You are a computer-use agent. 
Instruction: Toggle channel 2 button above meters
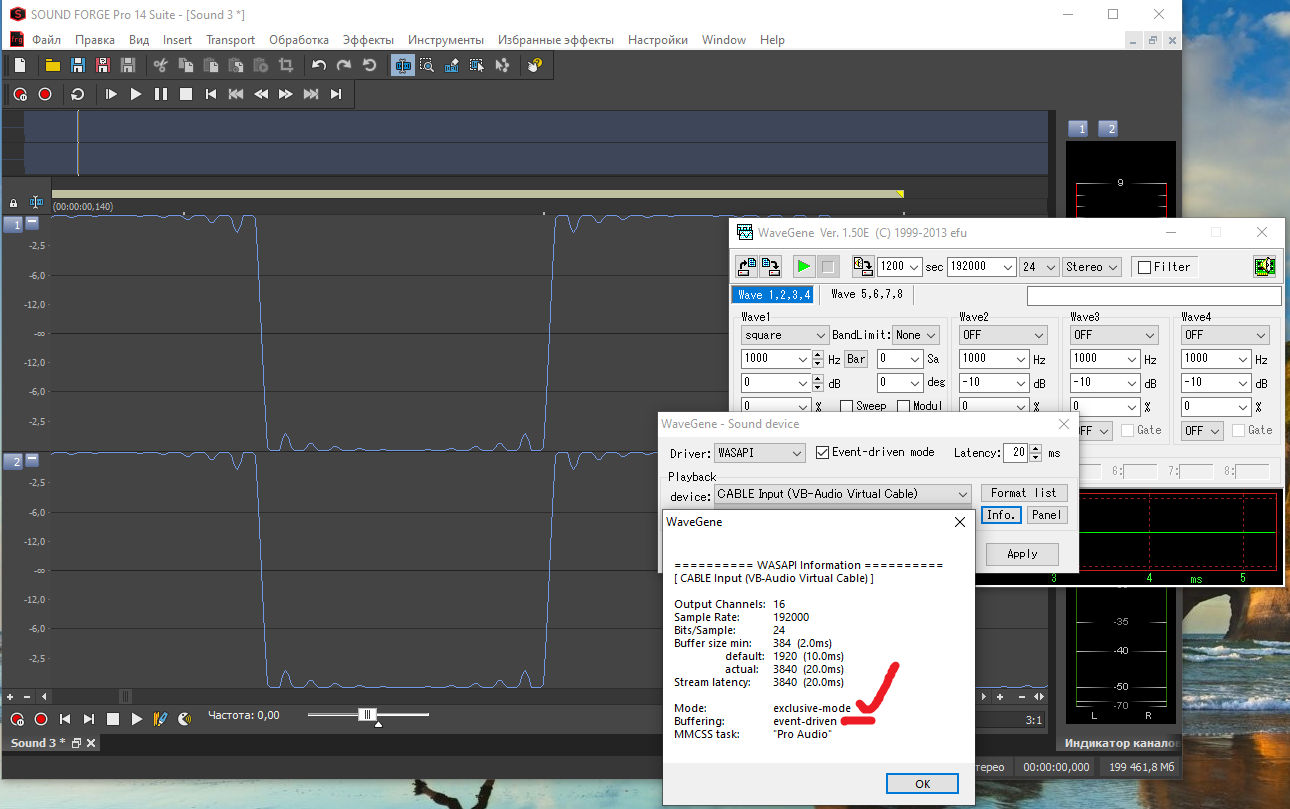[1108, 128]
